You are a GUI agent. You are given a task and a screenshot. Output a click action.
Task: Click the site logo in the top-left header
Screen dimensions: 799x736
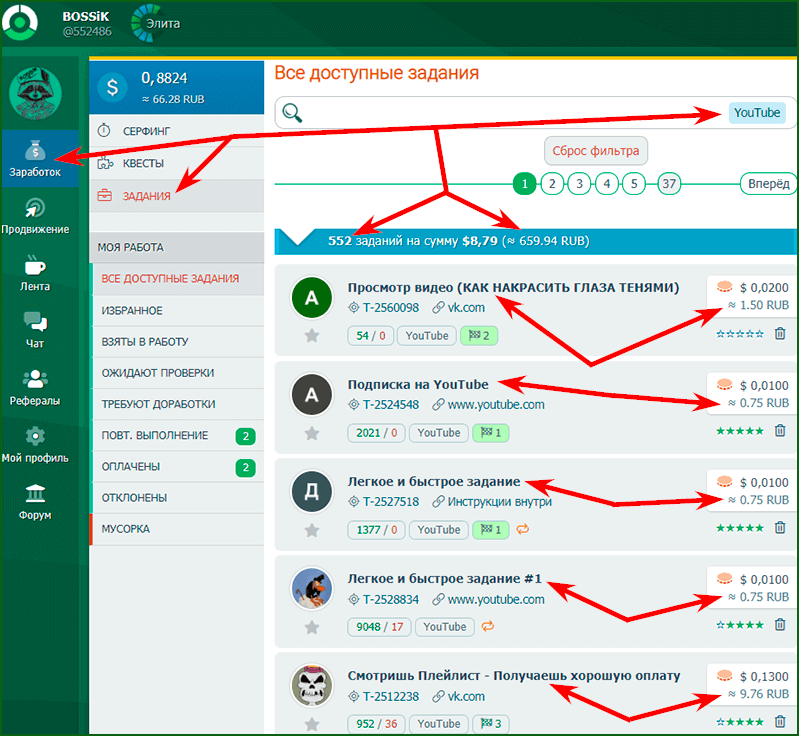point(19,22)
